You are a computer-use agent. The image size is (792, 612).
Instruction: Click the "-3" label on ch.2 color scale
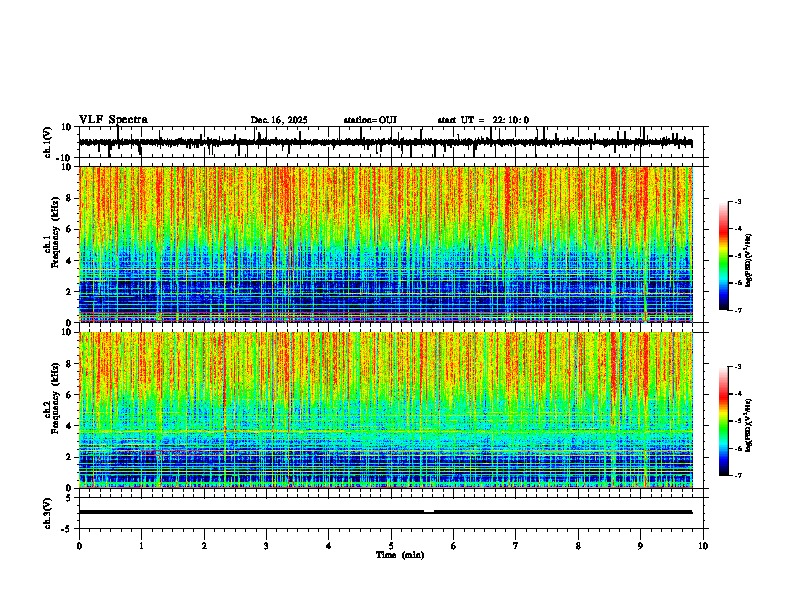(738, 367)
